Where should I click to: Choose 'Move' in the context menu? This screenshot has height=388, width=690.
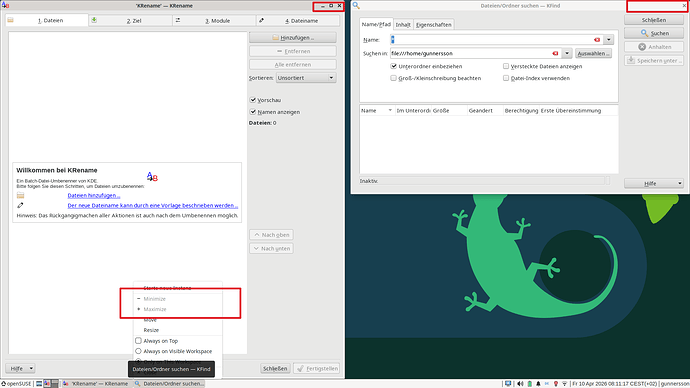(178, 320)
